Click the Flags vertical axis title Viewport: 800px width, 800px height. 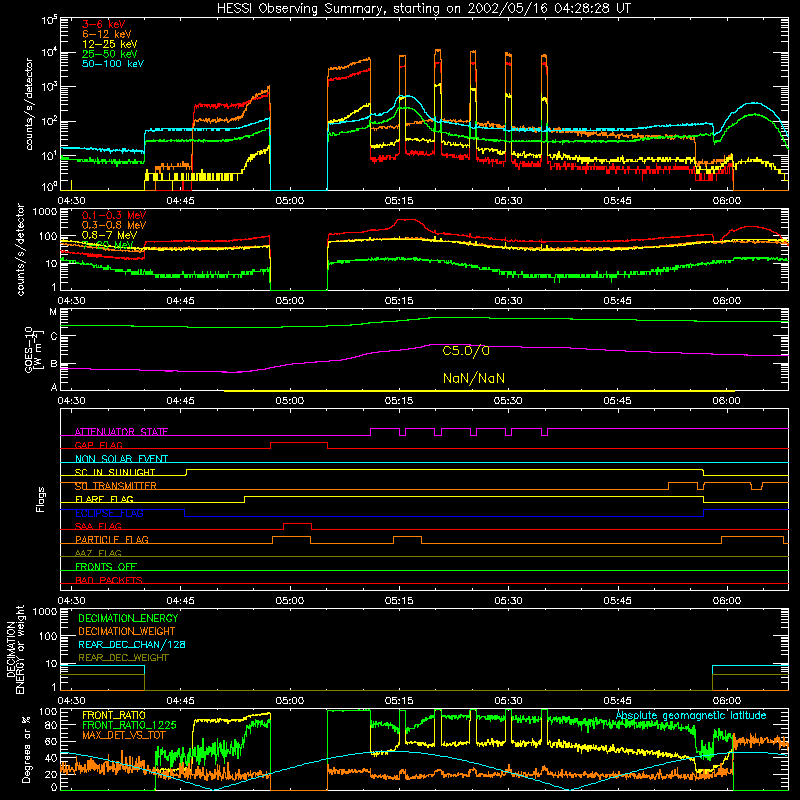41,499
